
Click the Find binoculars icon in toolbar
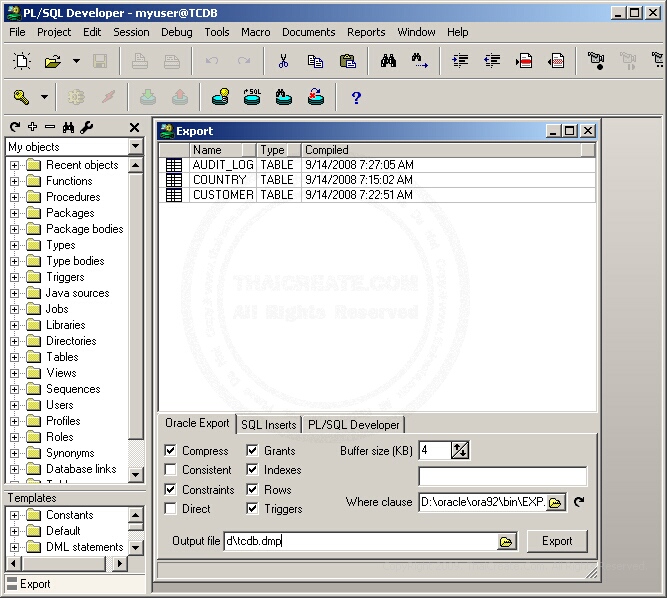point(388,61)
